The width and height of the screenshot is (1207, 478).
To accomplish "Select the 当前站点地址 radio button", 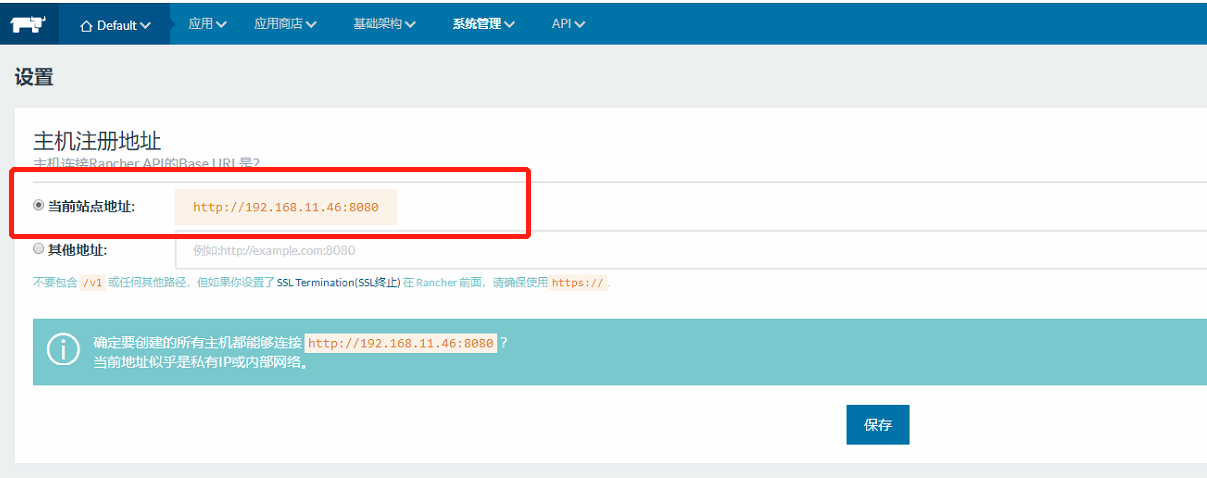I will pos(39,205).
